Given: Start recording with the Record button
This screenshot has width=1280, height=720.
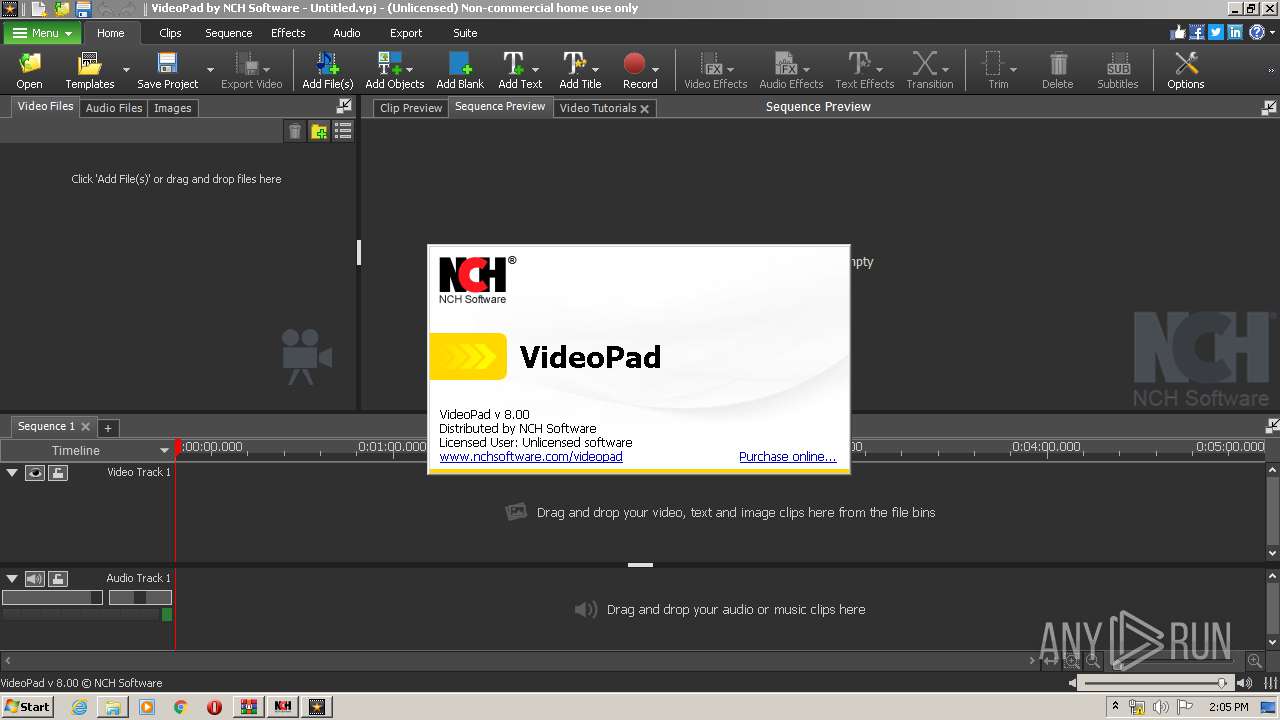Looking at the screenshot, I should click(639, 70).
